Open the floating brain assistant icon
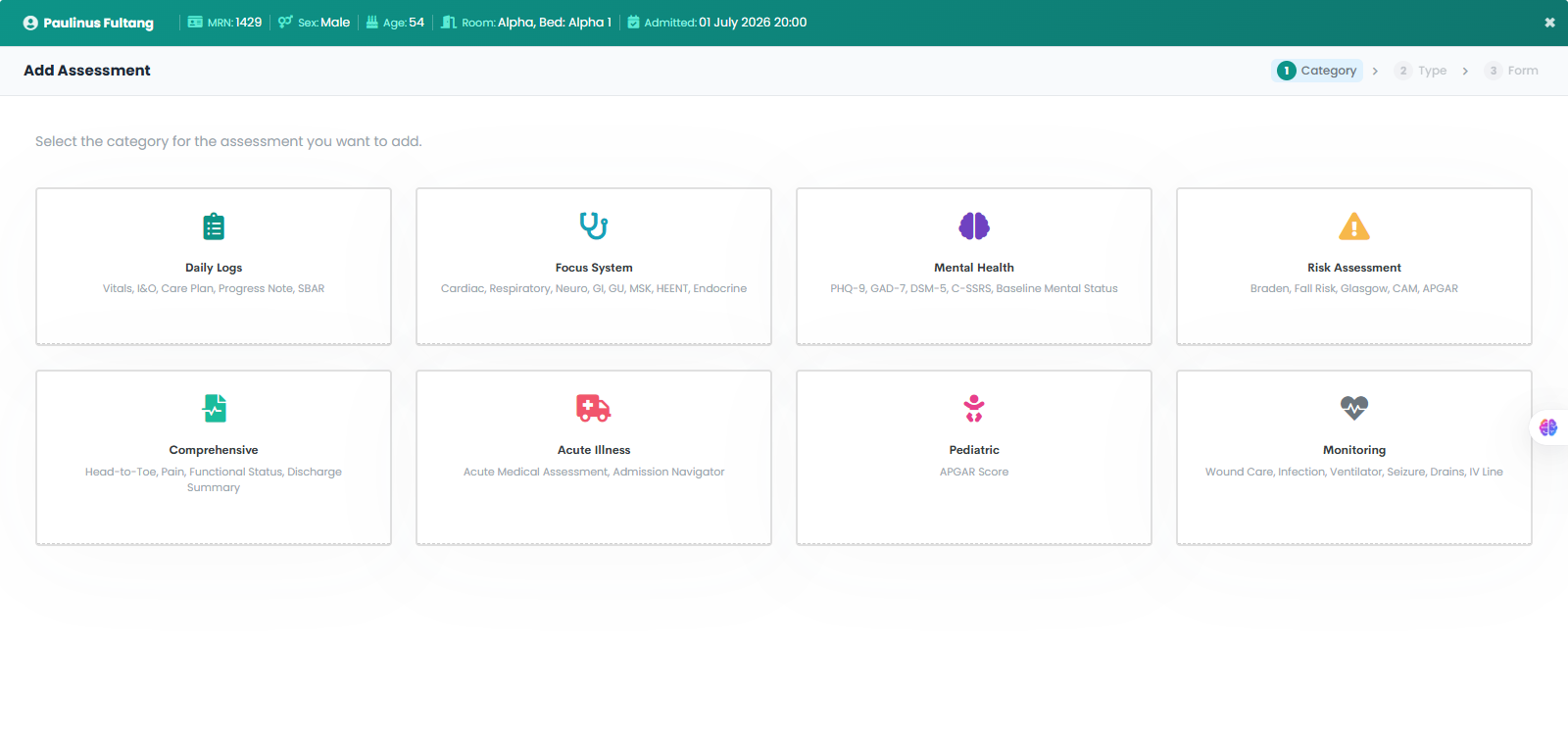 (x=1548, y=427)
